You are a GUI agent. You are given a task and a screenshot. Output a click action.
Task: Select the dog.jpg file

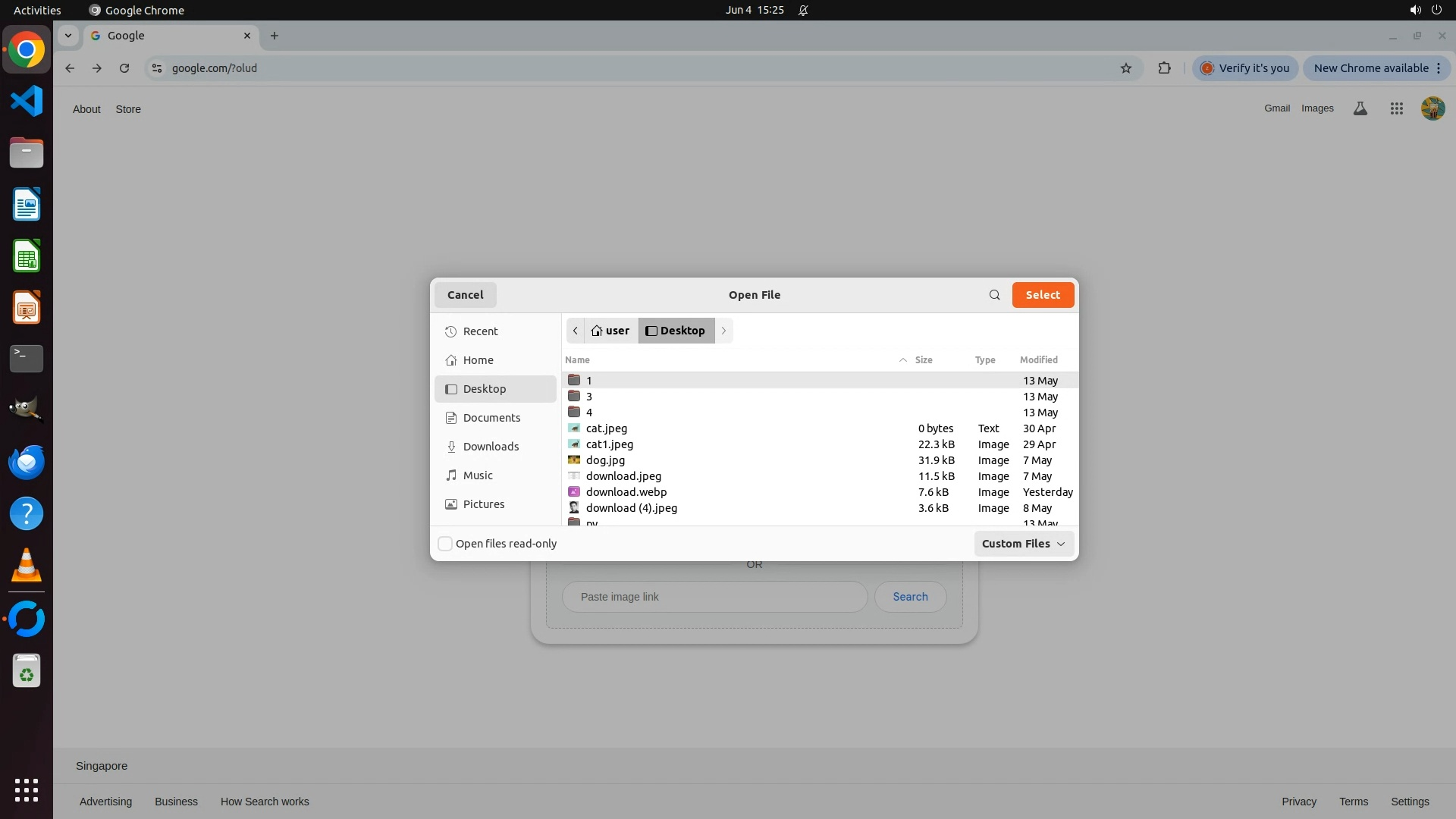(x=605, y=460)
